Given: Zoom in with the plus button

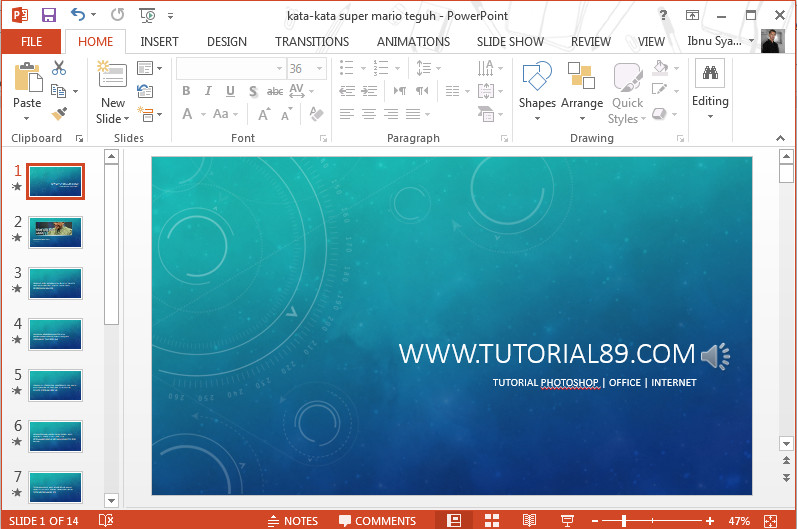Looking at the screenshot, I should [710, 521].
